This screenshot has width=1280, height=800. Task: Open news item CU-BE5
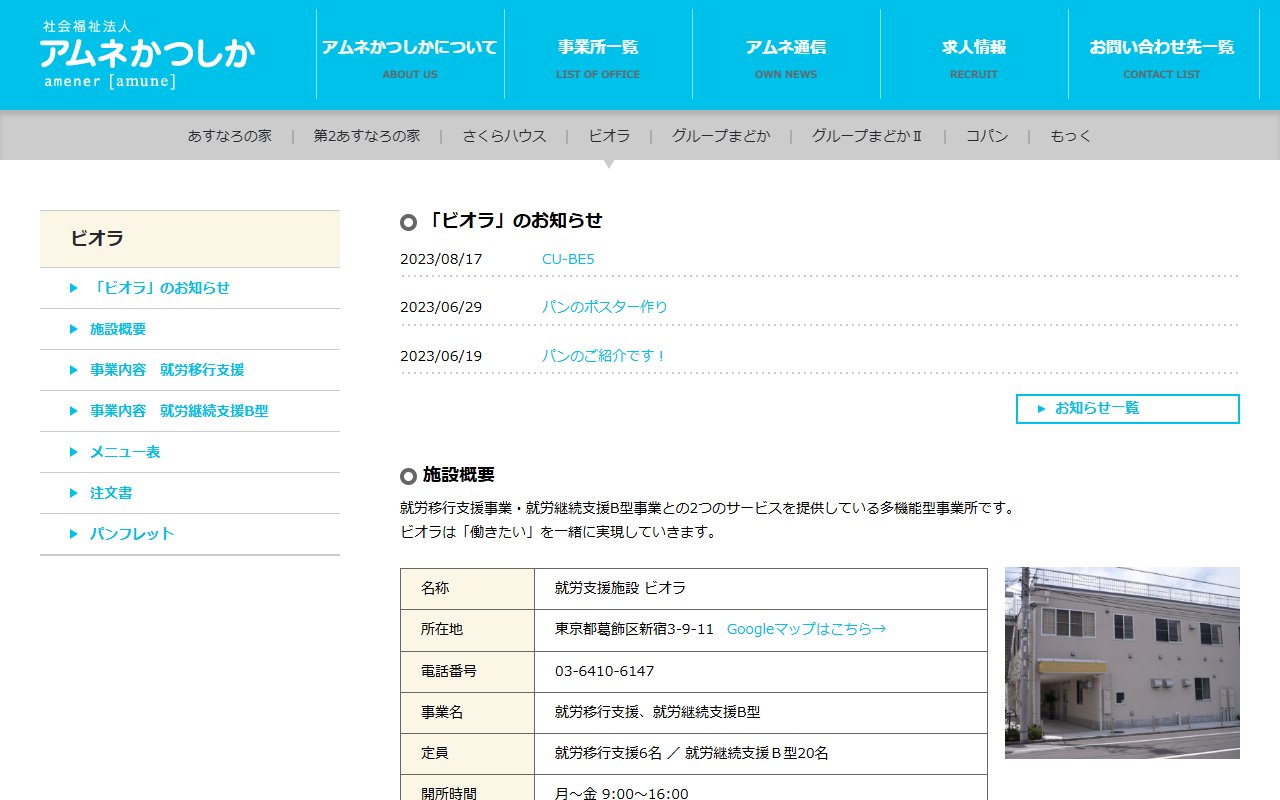[x=568, y=259]
